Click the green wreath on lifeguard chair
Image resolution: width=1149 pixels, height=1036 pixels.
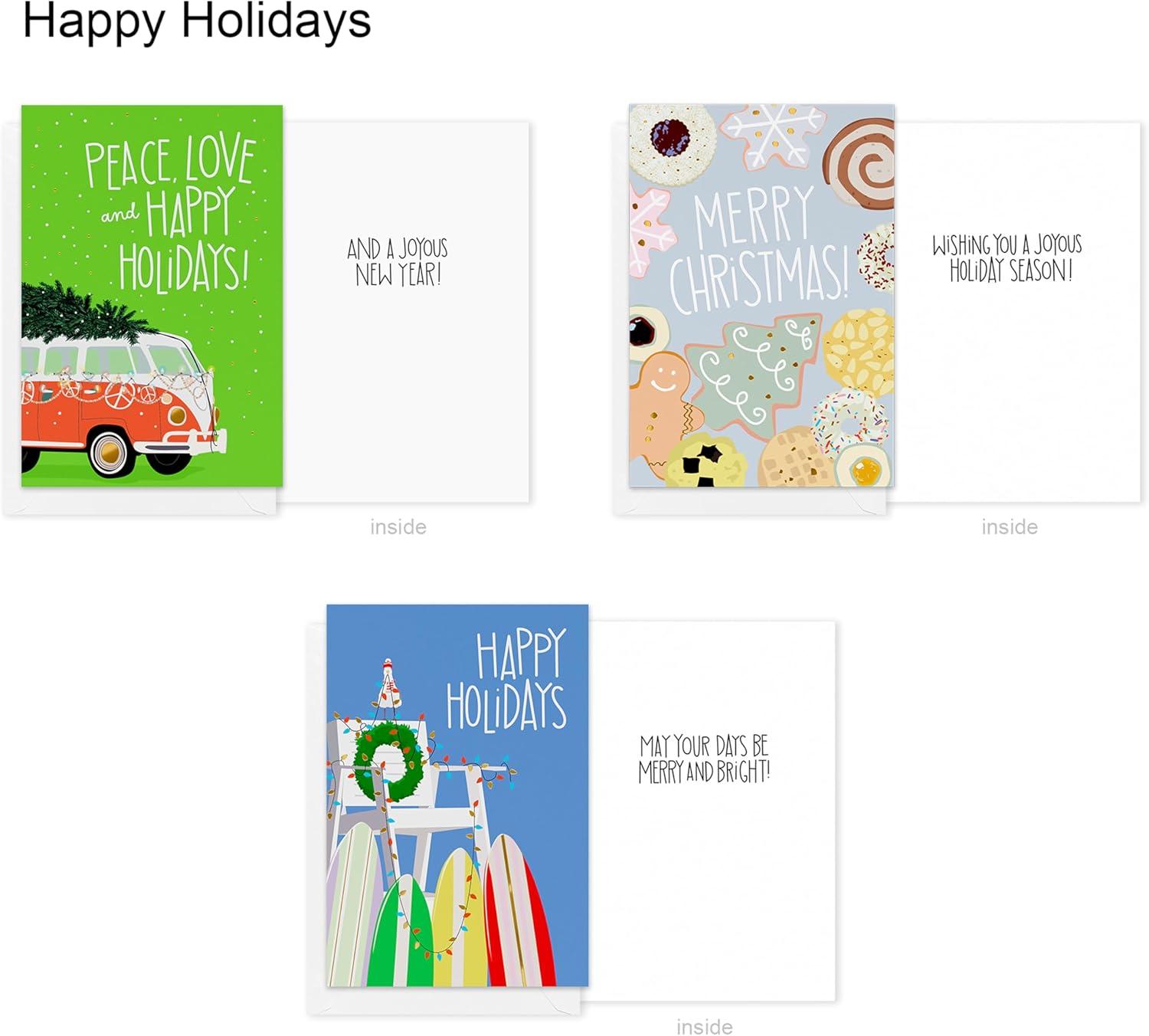[388, 761]
